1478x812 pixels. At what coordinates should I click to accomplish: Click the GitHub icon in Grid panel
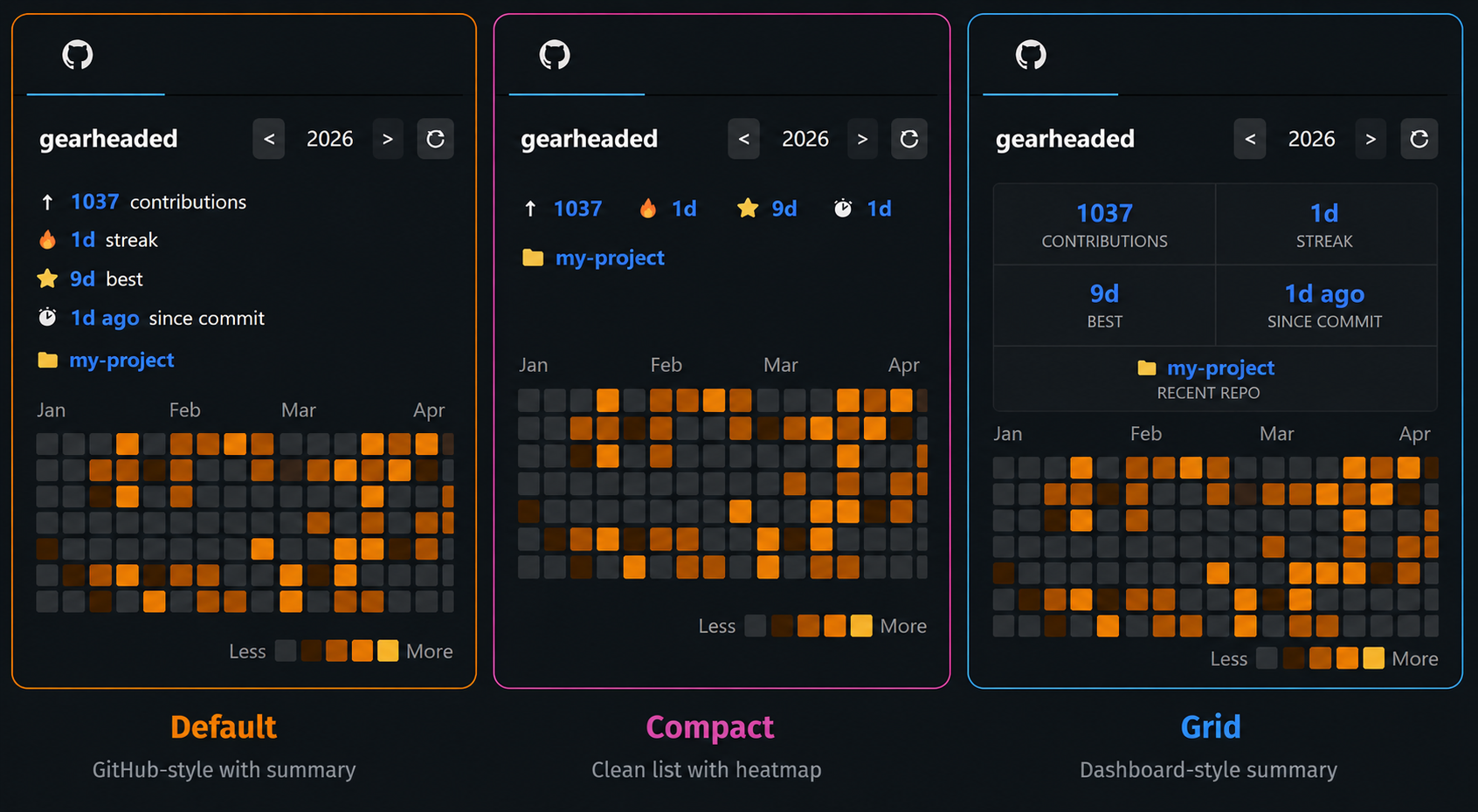click(x=1031, y=55)
